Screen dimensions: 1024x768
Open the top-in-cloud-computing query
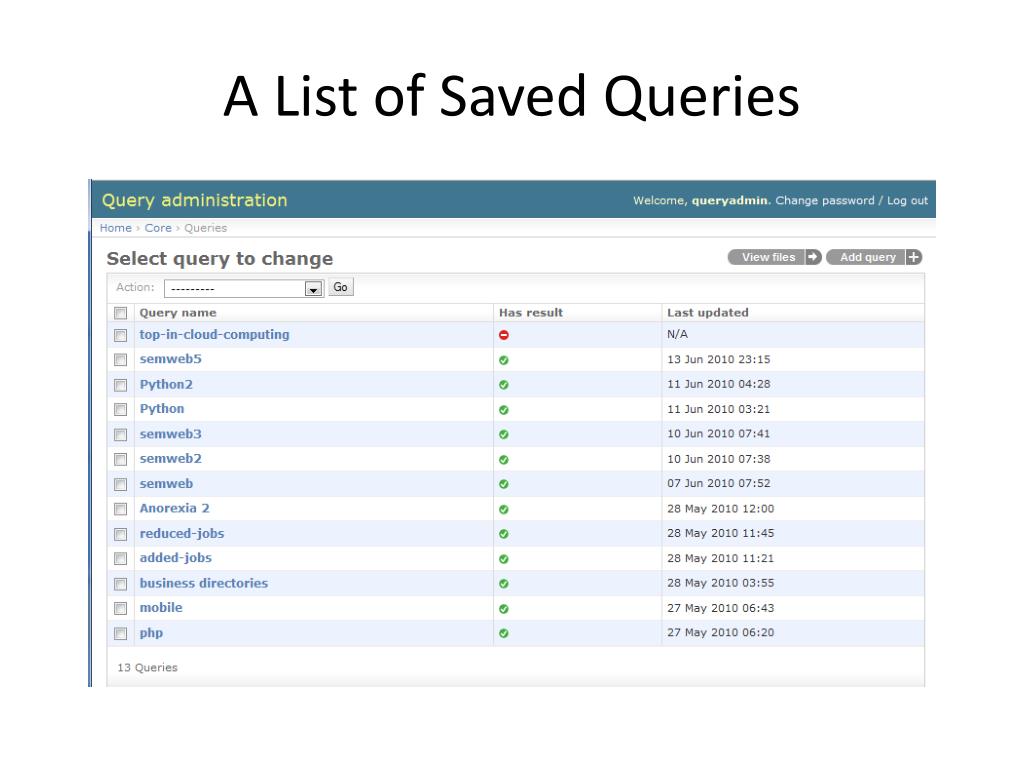(214, 334)
